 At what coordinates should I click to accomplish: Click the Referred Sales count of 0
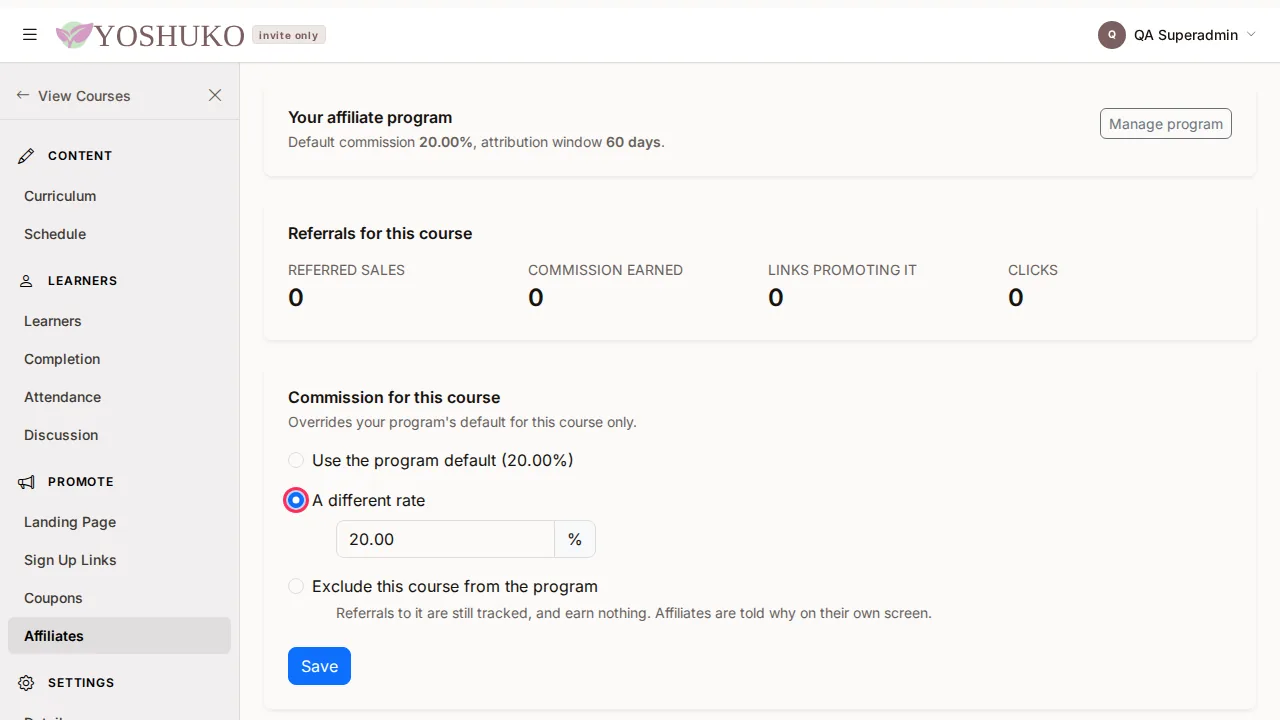[296, 298]
